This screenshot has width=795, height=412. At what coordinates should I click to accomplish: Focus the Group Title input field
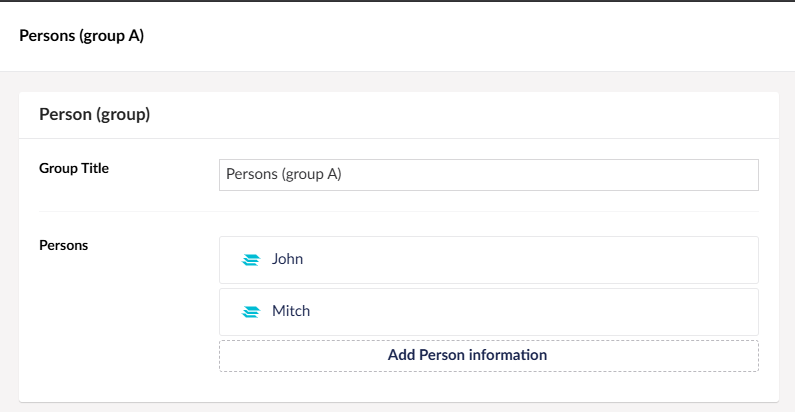pos(489,175)
